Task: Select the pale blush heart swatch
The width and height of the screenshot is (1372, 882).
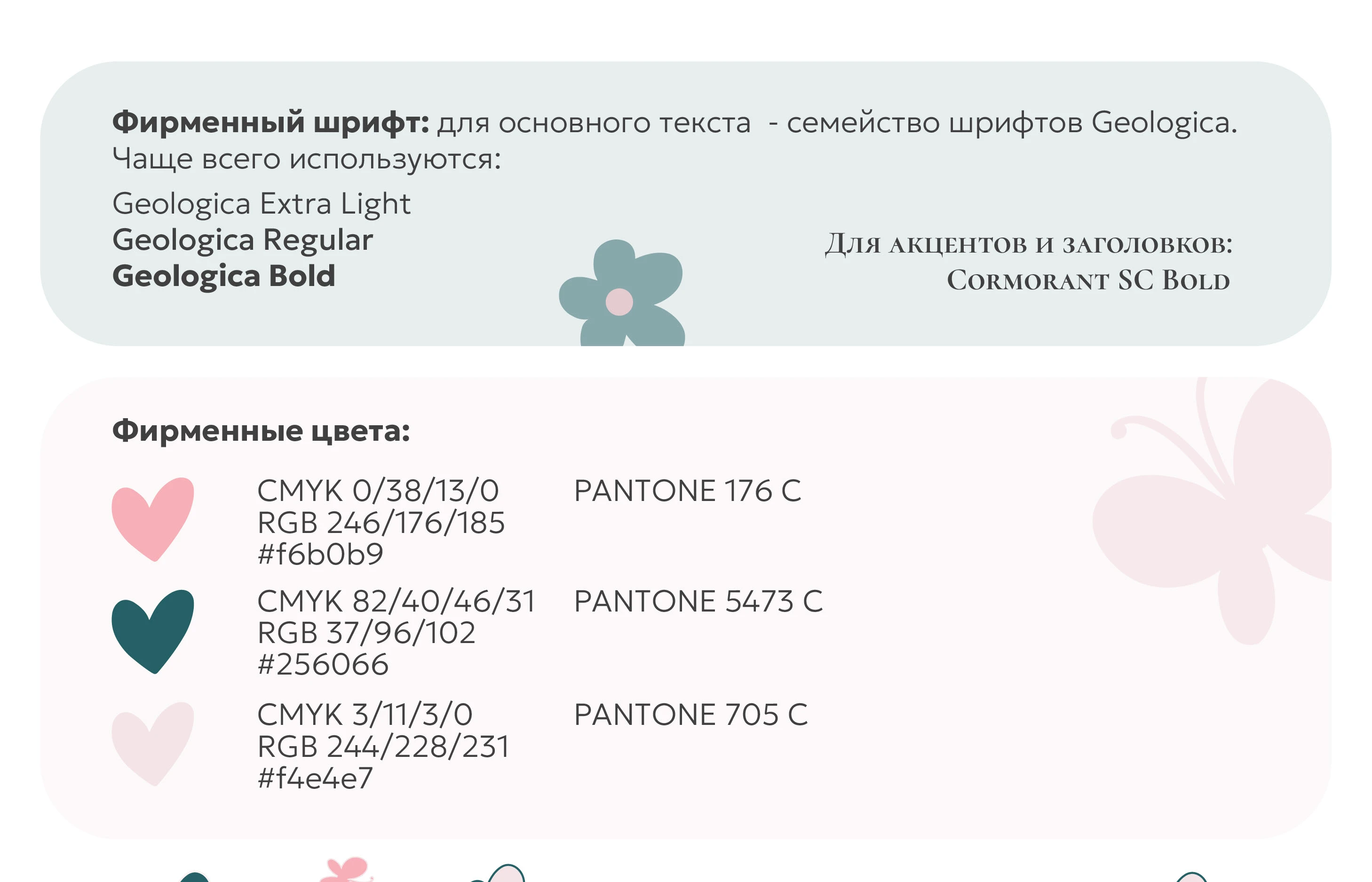Action: point(152,743)
